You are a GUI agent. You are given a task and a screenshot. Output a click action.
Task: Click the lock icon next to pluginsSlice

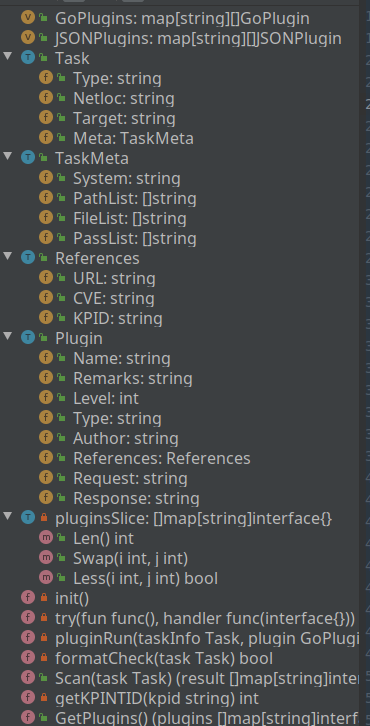click(x=44, y=518)
